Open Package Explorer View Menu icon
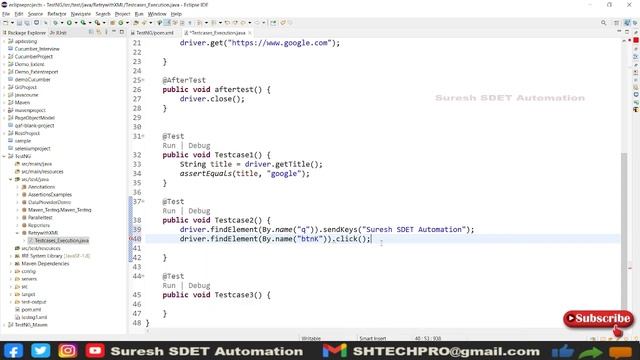This screenshot has width=640, height=360. [106, 32]
